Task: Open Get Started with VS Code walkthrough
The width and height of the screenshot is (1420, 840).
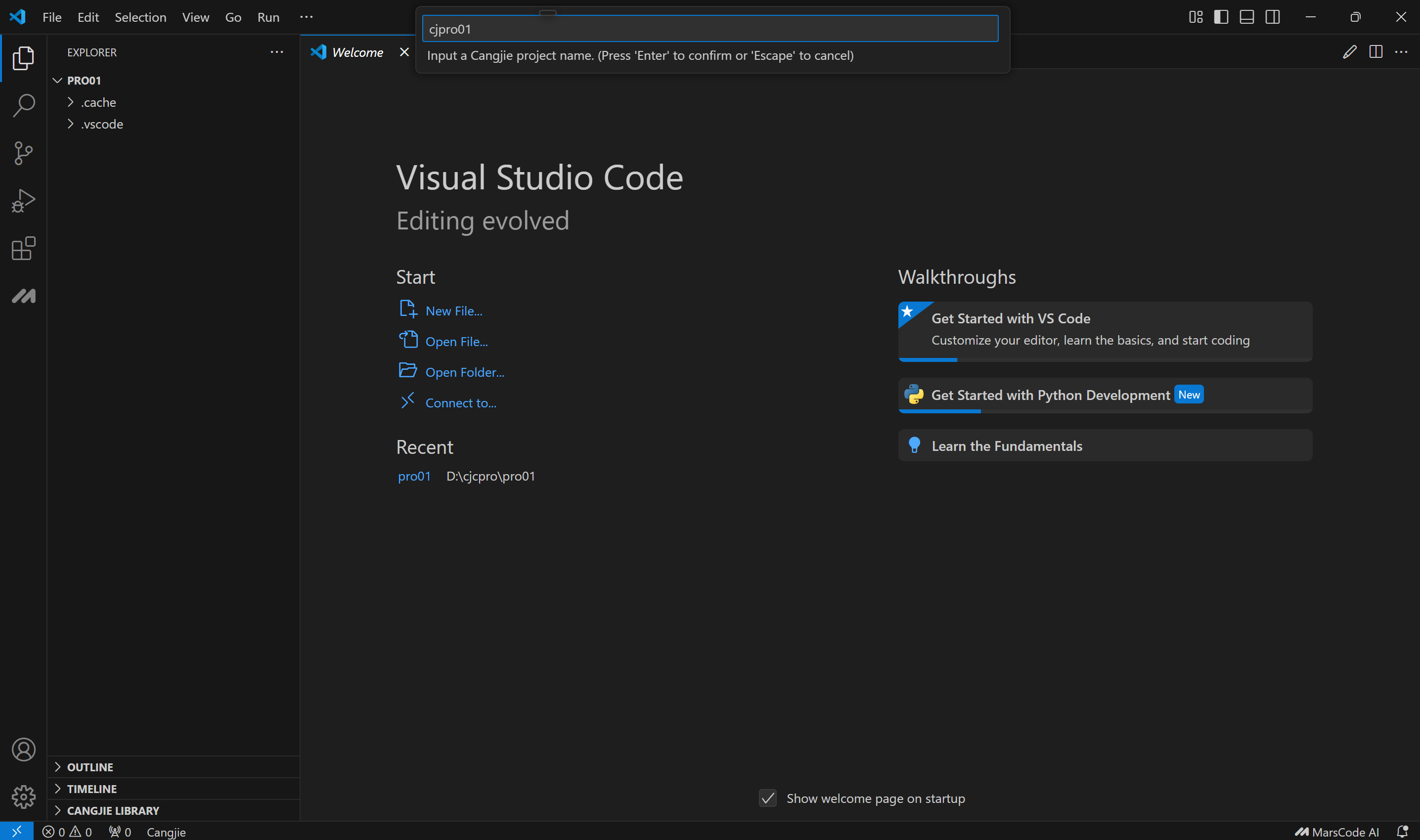Action: pos(1105,331)
